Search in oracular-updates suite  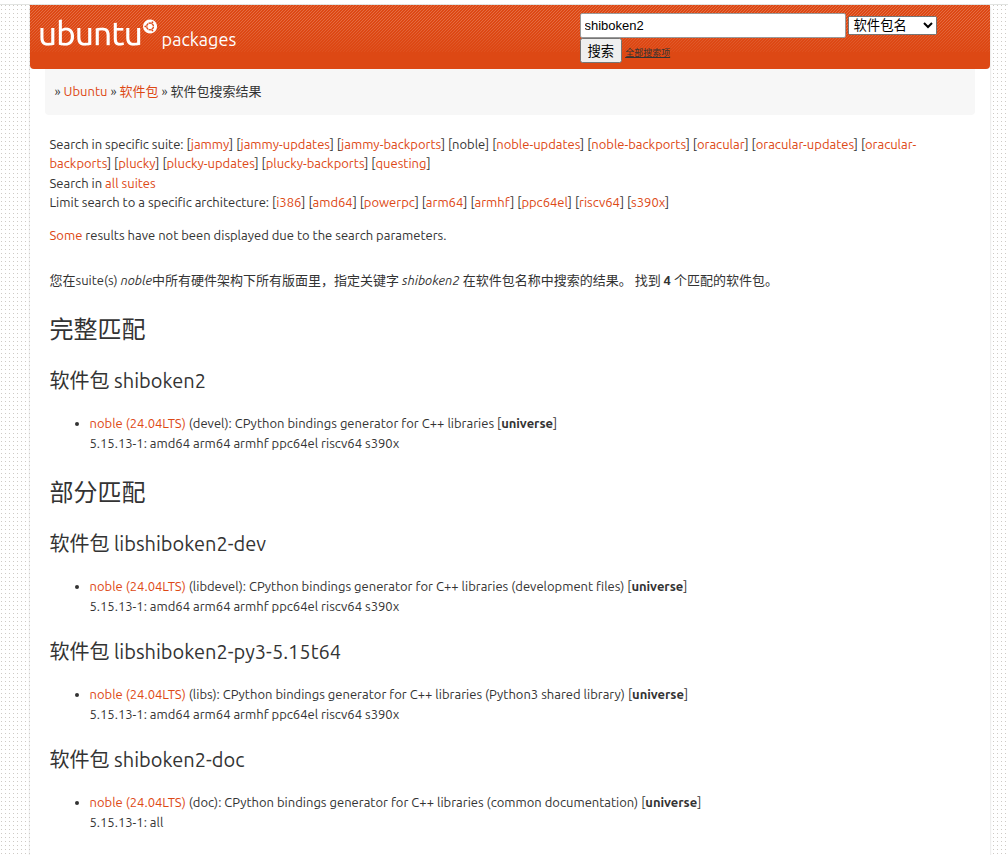[805, 145]
